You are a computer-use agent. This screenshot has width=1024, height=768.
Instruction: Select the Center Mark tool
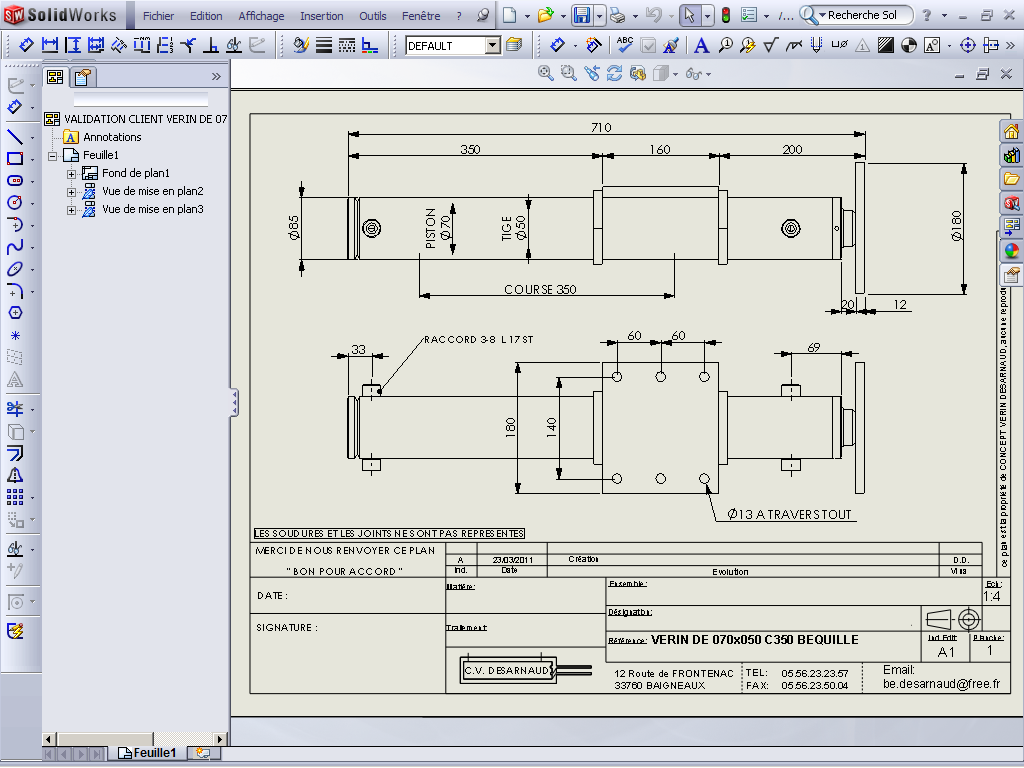pos(968,45)
